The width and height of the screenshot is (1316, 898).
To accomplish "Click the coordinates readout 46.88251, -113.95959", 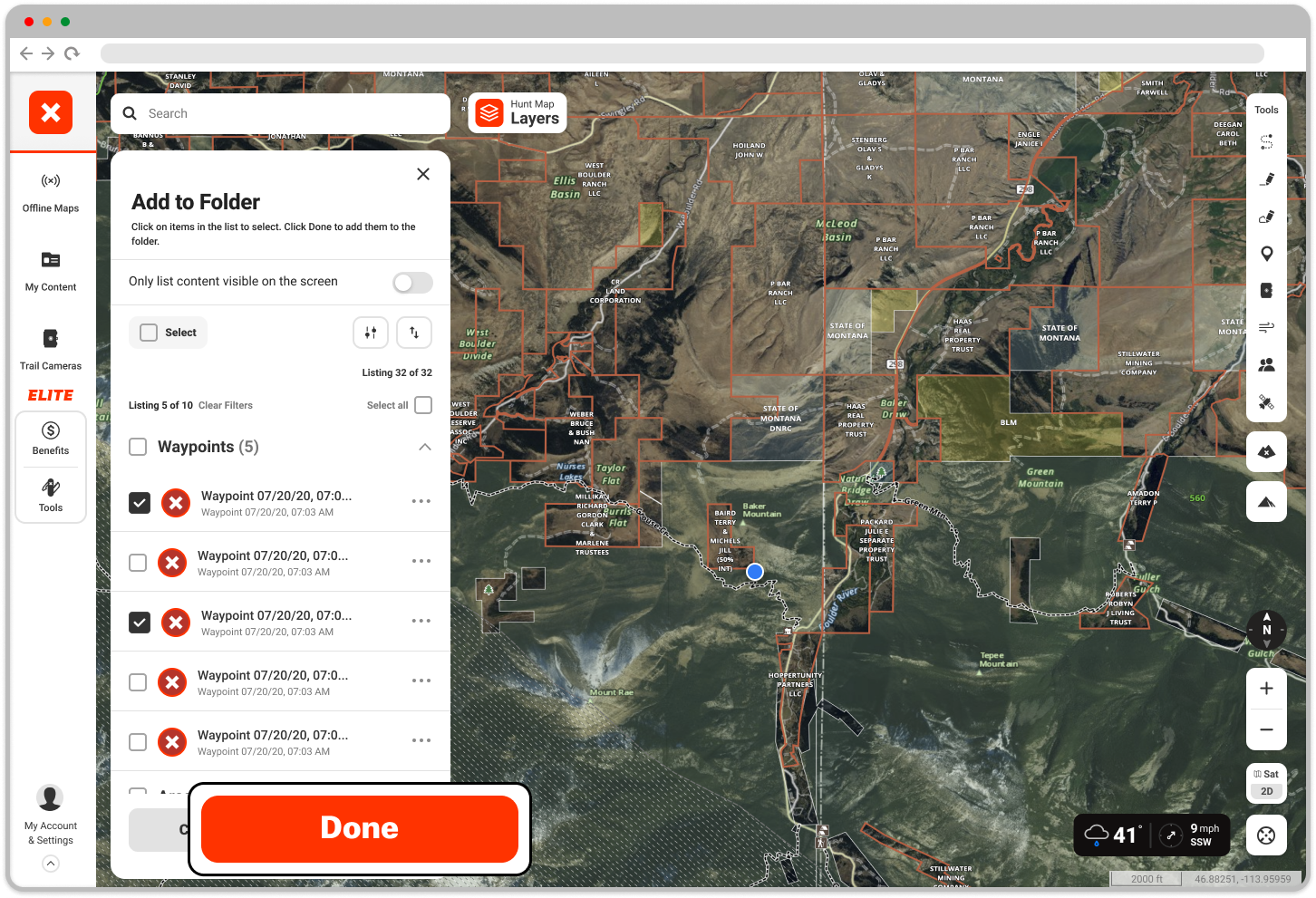I will tap(1243, 879).
